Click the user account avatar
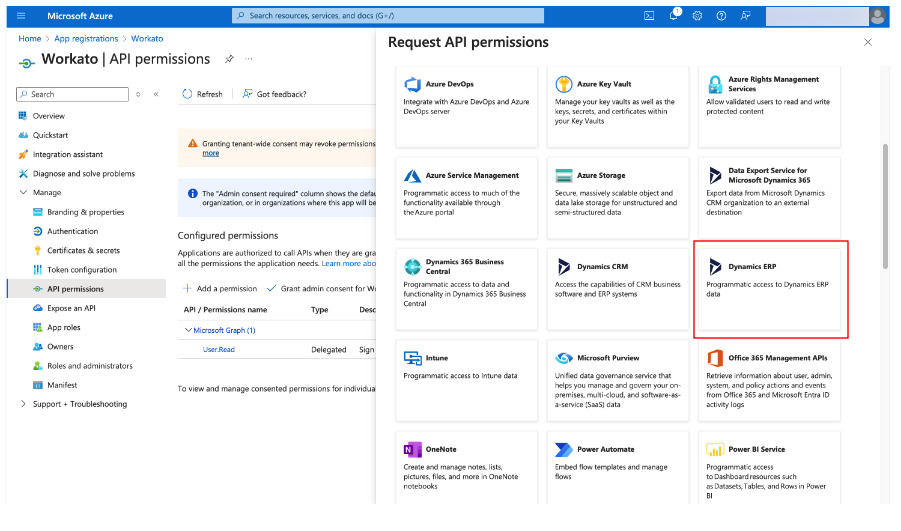 [x=877, y=16]
